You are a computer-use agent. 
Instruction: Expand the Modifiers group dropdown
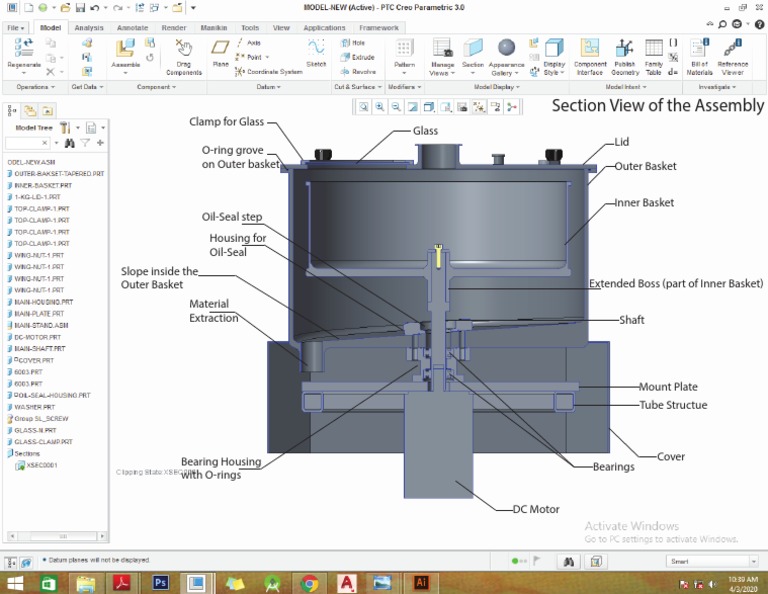click(405, 87)
